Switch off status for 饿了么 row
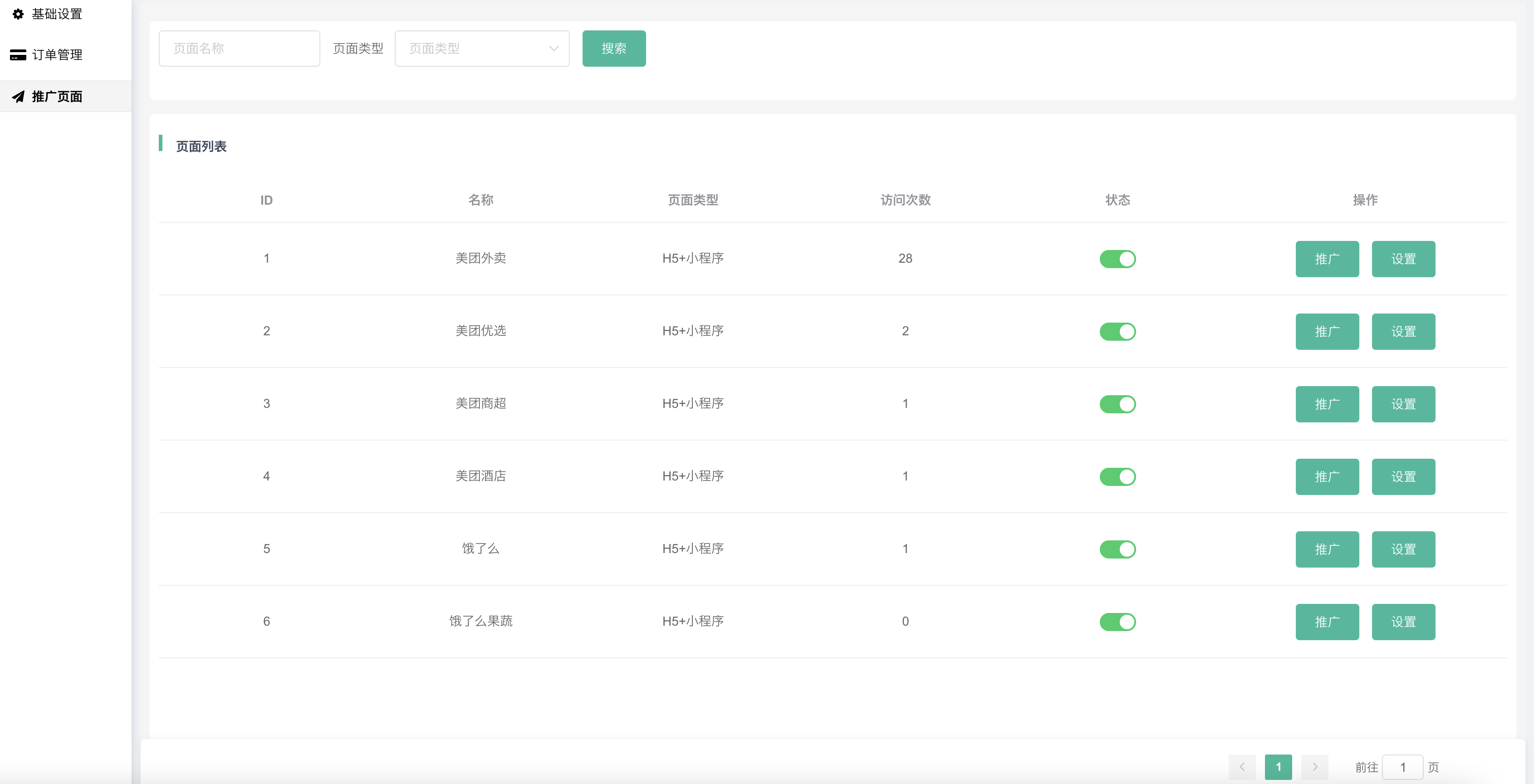Viewport: 1534px width, 784px height. click(1117, 549)
